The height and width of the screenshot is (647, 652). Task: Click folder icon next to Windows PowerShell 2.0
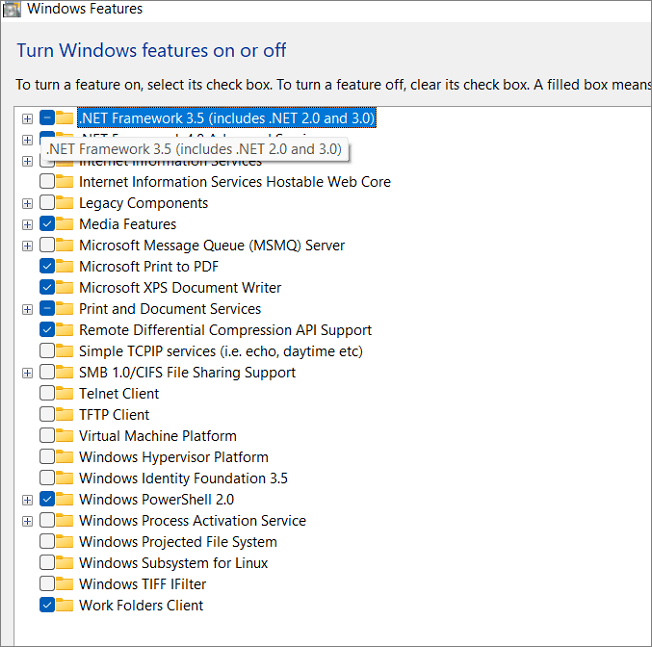[65, 499]
